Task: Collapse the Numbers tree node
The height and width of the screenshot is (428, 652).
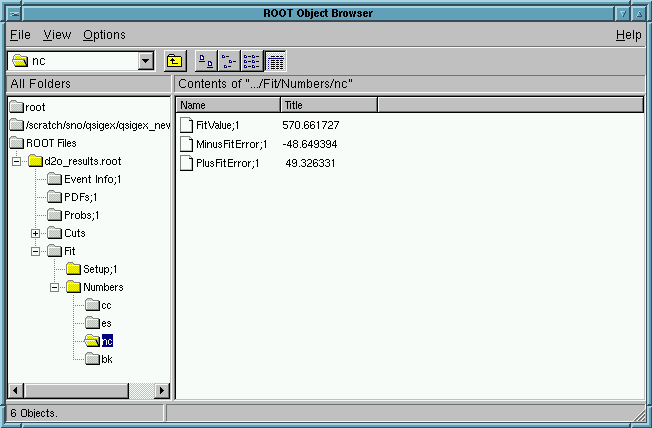Action: (x=54, y=287)
